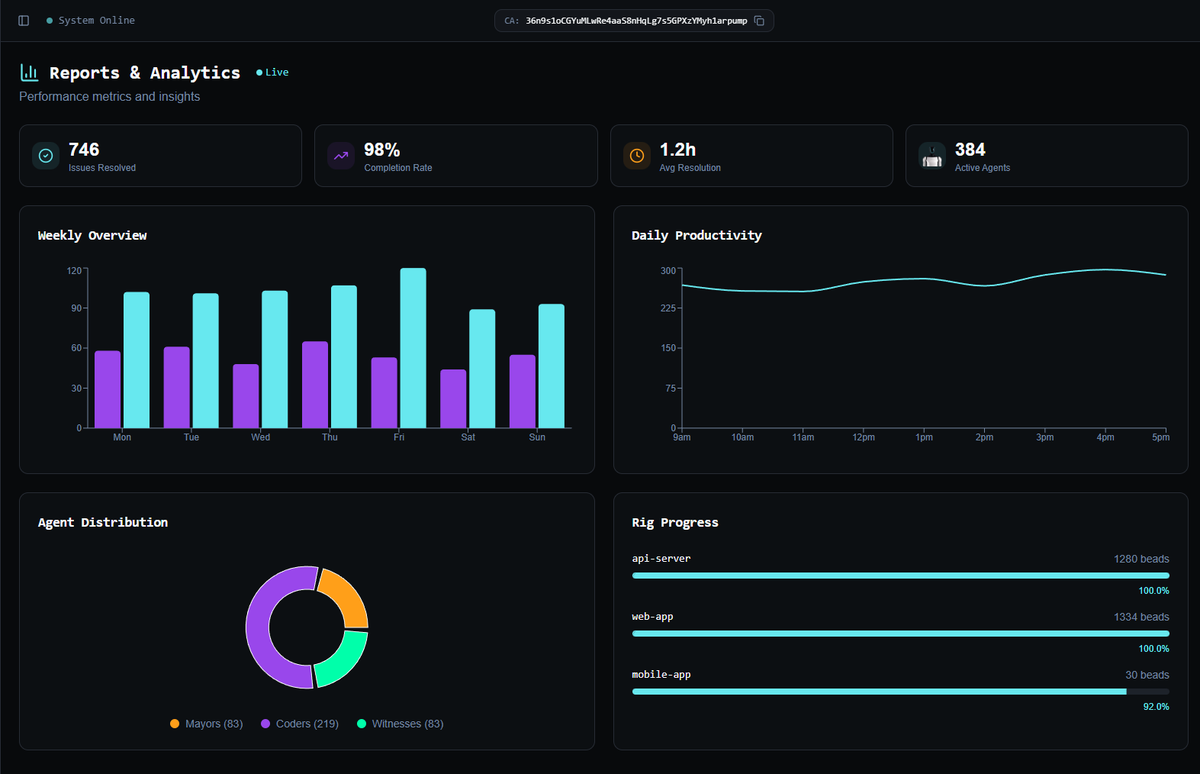
Task: Click the Friday cyan bar
Action: pos(413,348)
